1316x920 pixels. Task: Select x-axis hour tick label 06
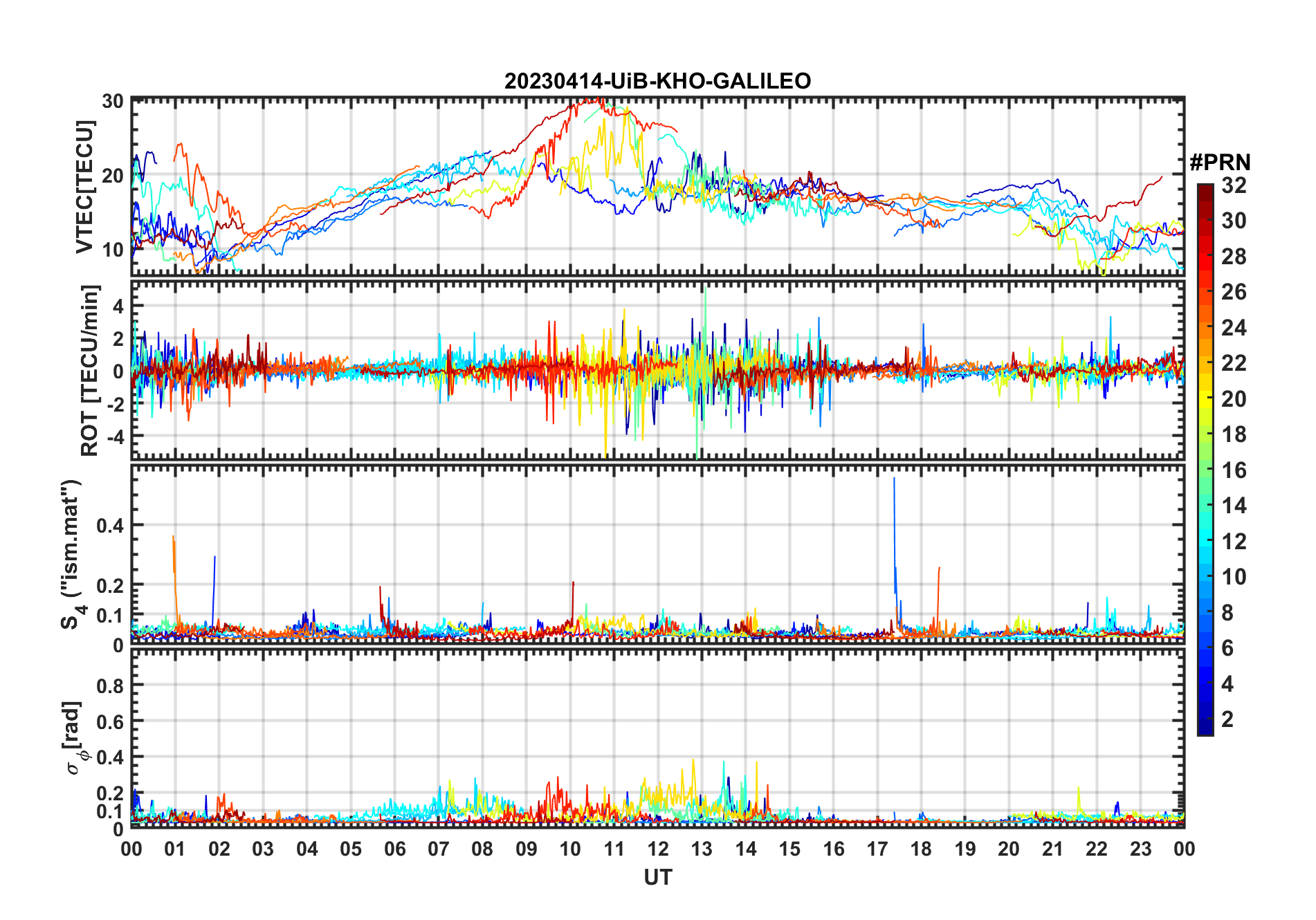click(x=394, y=849)
